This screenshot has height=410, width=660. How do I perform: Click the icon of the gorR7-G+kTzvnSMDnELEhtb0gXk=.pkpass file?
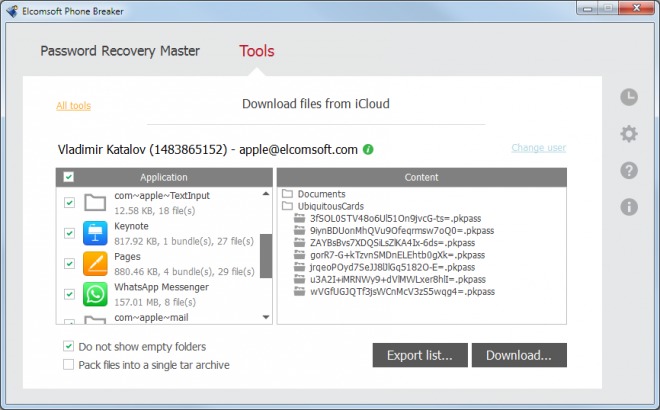(x=299, y=255)
